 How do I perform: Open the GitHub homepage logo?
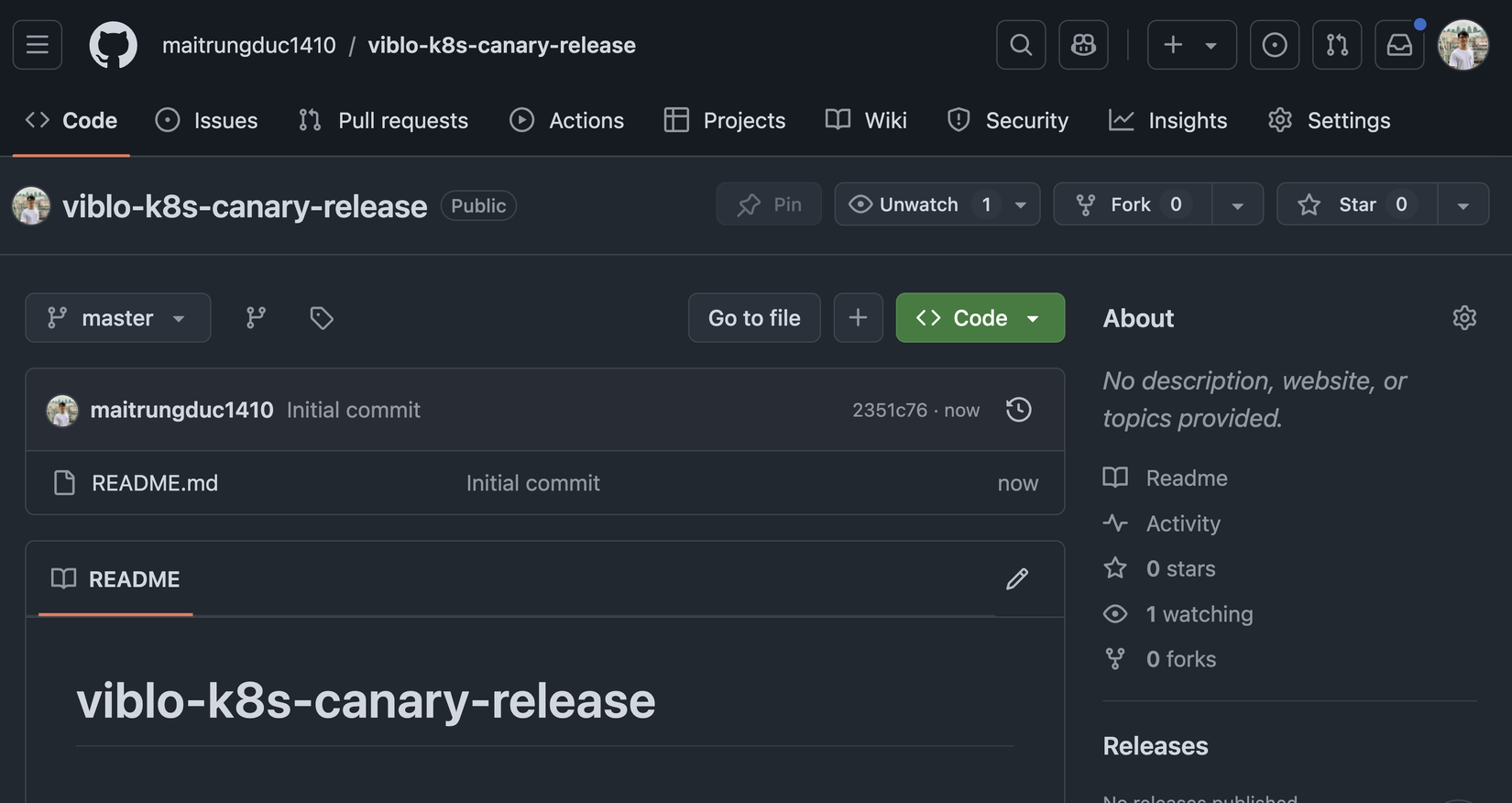tap(113, 45)
